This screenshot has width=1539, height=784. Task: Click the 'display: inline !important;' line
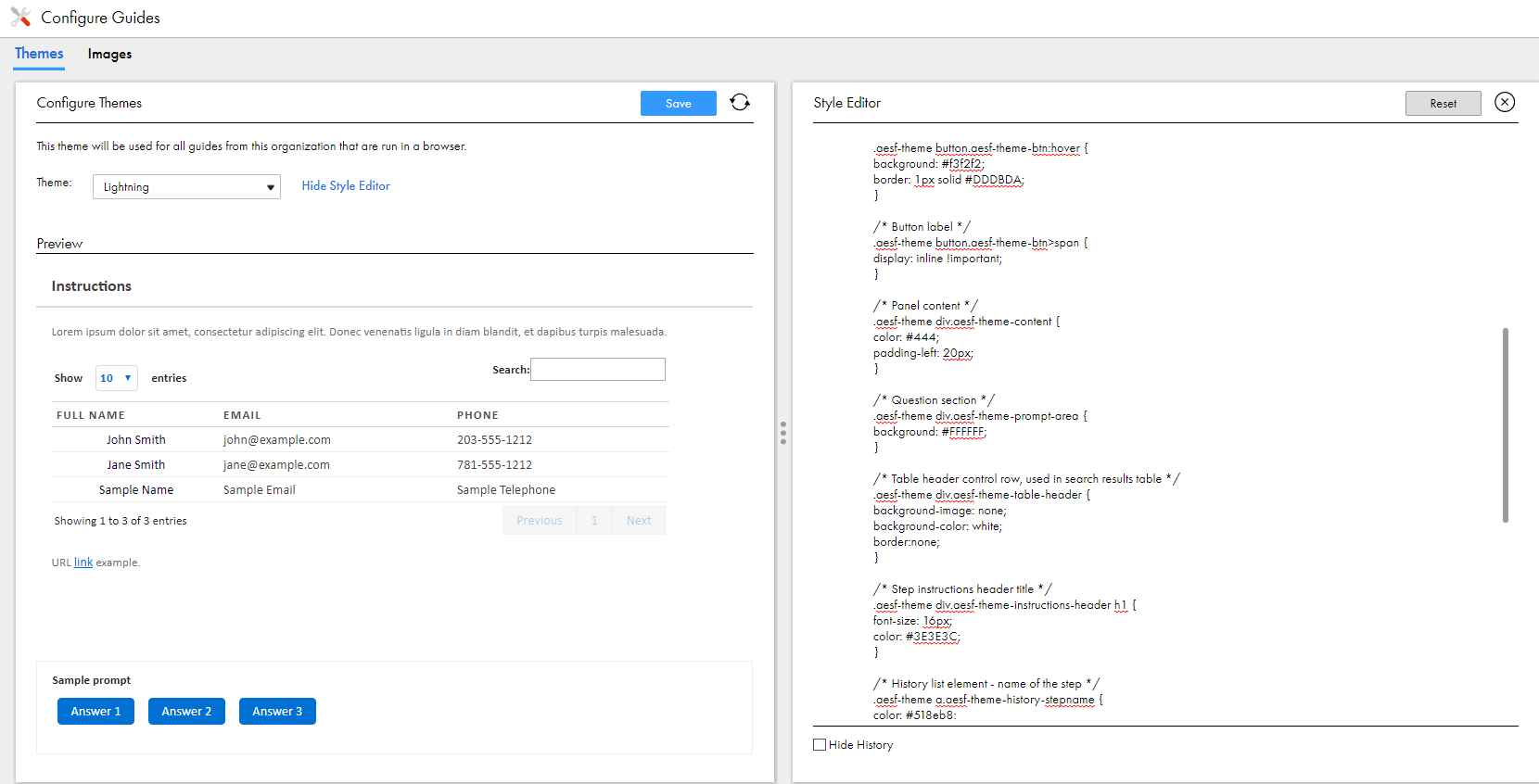coord(937,259)
